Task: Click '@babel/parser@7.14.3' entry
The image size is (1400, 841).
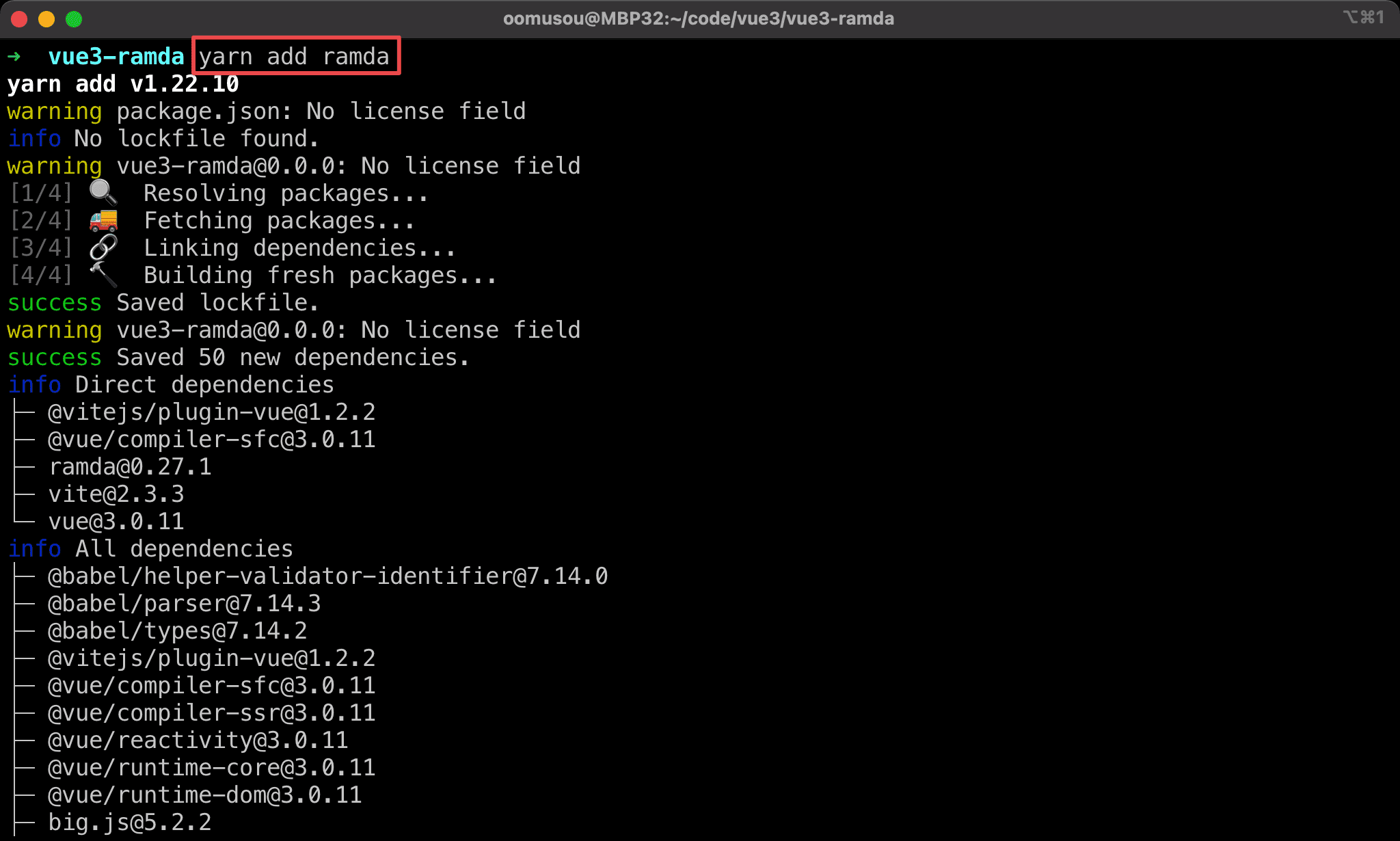Action: coord(185,604)
